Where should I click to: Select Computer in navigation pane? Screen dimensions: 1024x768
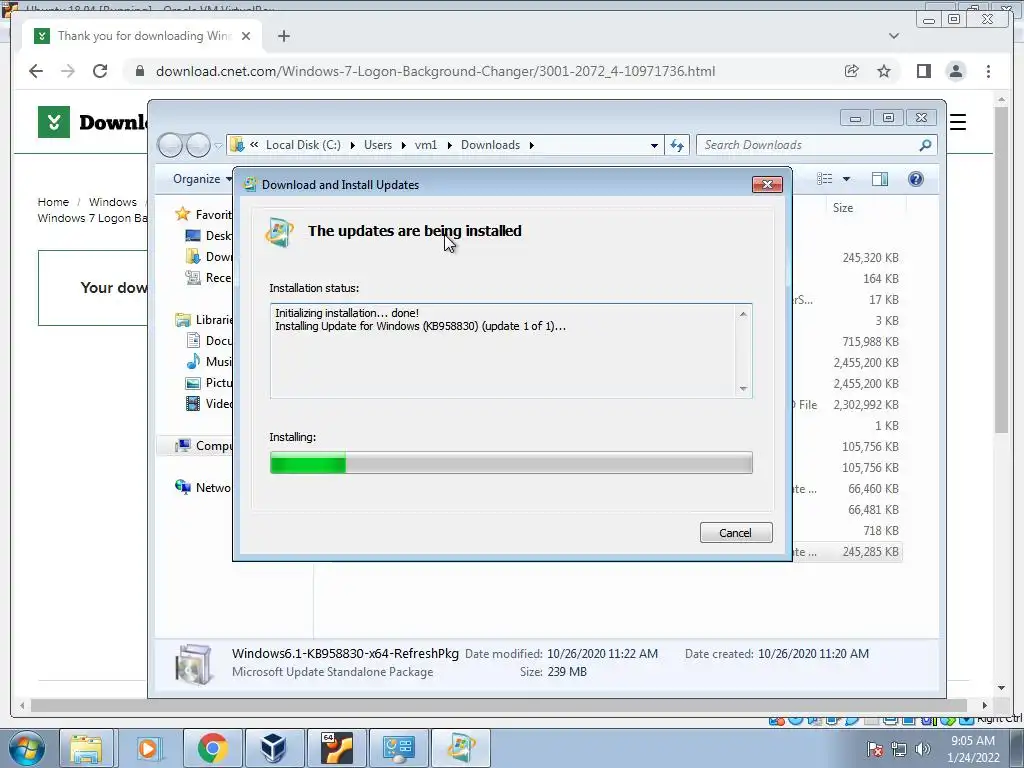coord(204,445)
